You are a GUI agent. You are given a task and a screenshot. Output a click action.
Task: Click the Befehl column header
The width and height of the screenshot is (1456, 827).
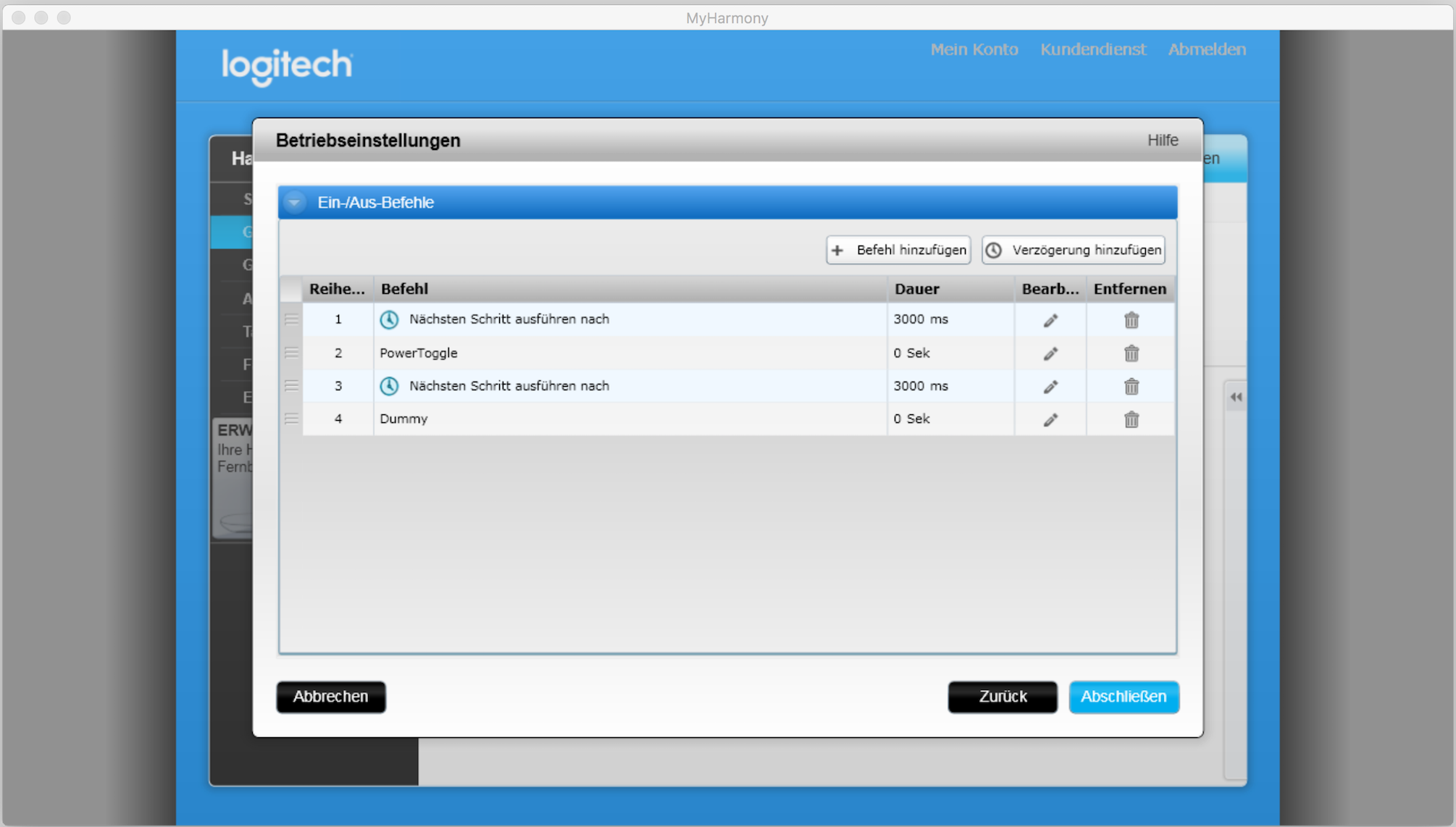(404, 289)
